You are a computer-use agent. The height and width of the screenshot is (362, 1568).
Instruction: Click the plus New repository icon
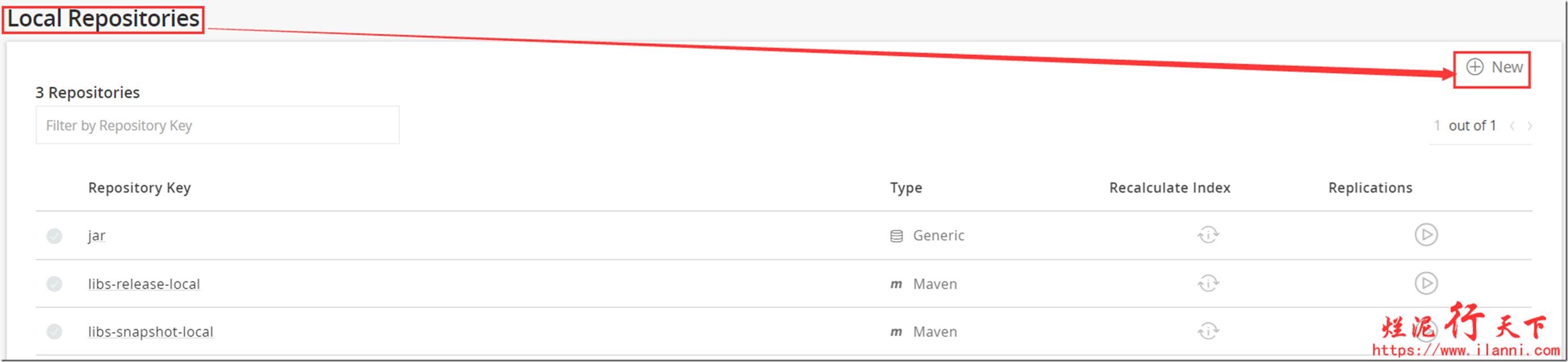tap(1474, 67)
